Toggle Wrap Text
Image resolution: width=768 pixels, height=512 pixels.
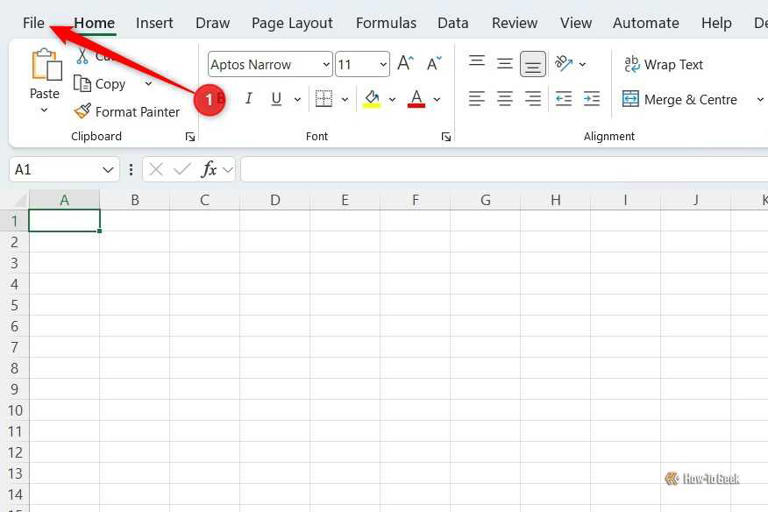664,64
